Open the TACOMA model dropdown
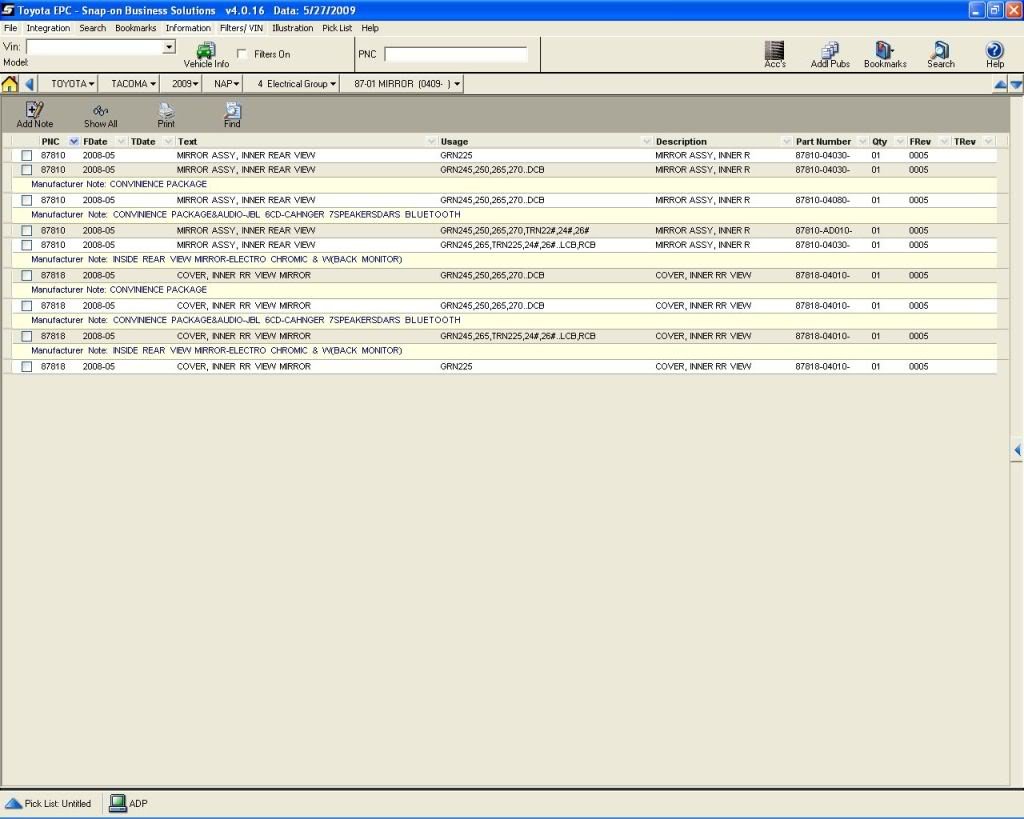Image resolution: width=1024 pixels, height=819 pixels. tap(133, 84)
